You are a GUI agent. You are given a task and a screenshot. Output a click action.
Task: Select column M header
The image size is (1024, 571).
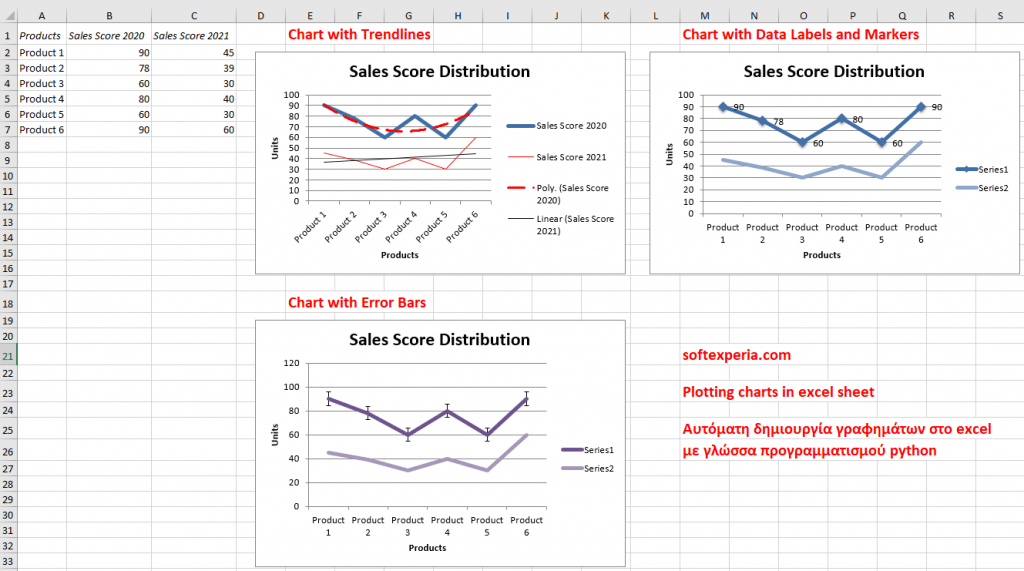tap(705, 16)
